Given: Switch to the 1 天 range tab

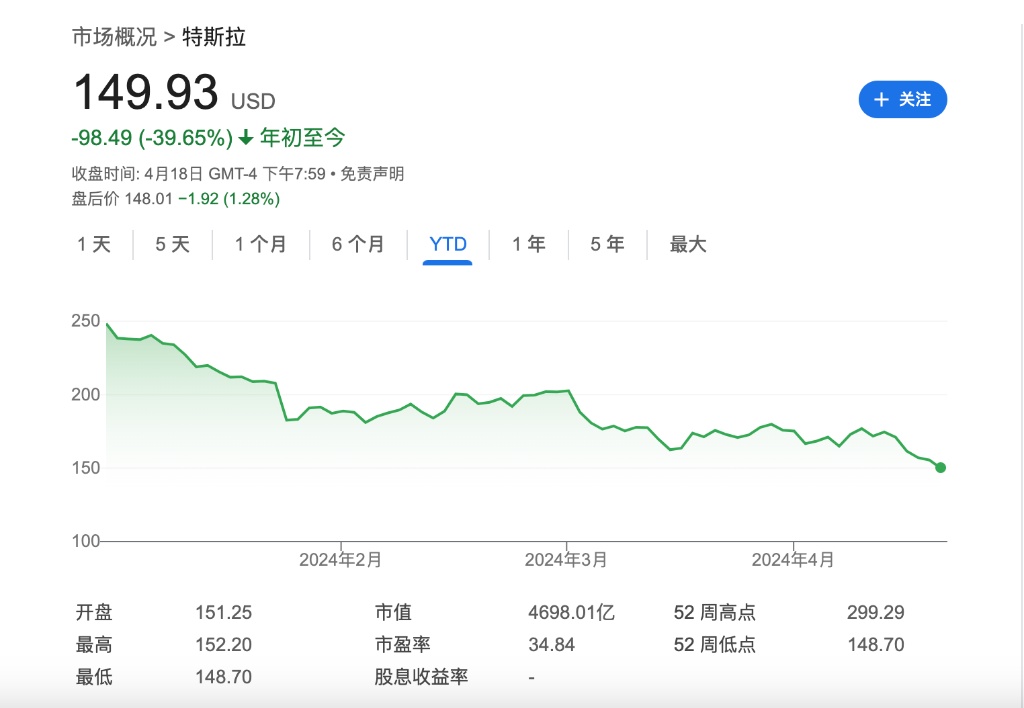Looking at the screenshot, I should click(x=94, y=245).
